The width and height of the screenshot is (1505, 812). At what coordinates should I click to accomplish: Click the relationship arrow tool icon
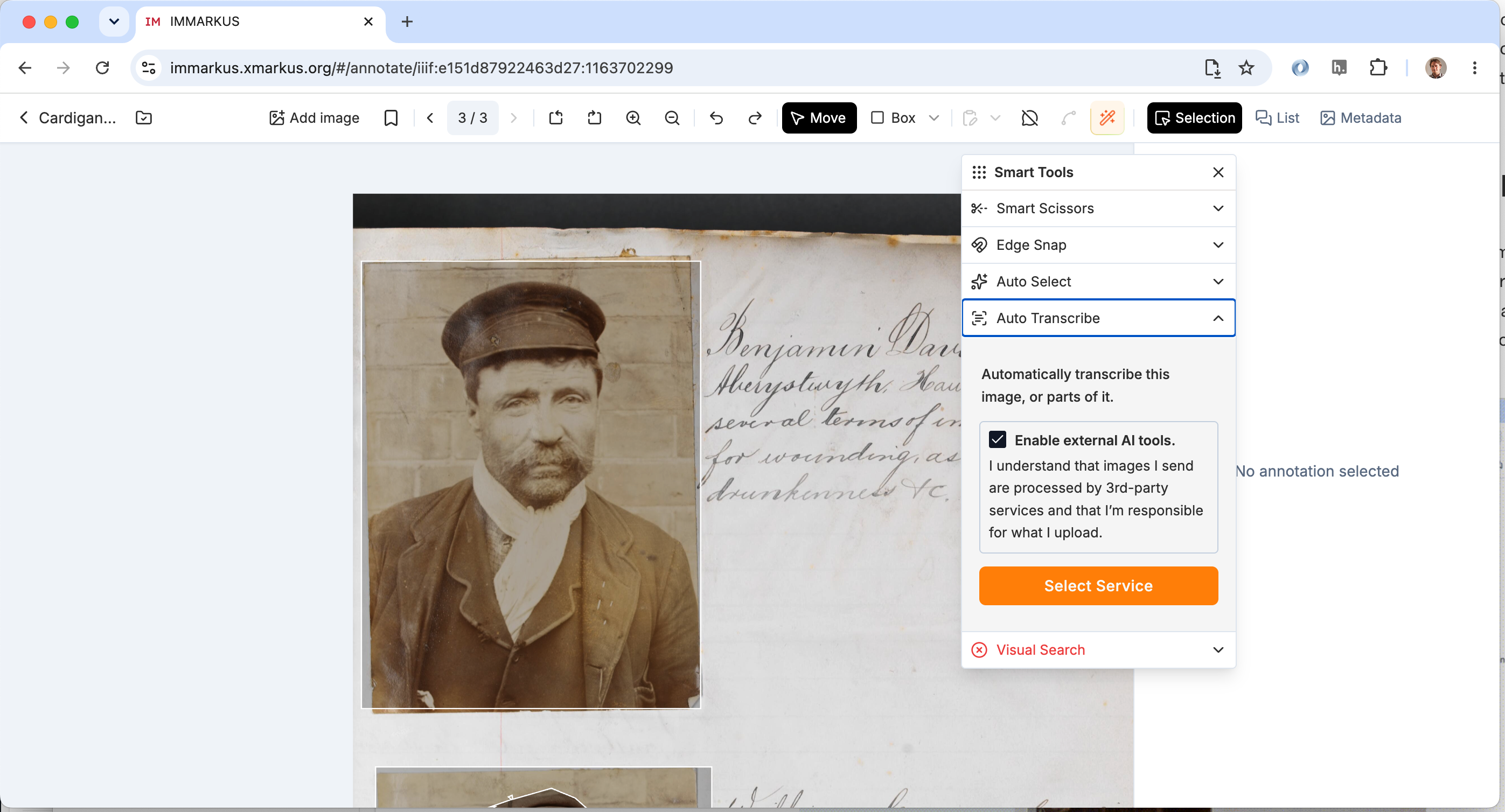point(1069,118)
